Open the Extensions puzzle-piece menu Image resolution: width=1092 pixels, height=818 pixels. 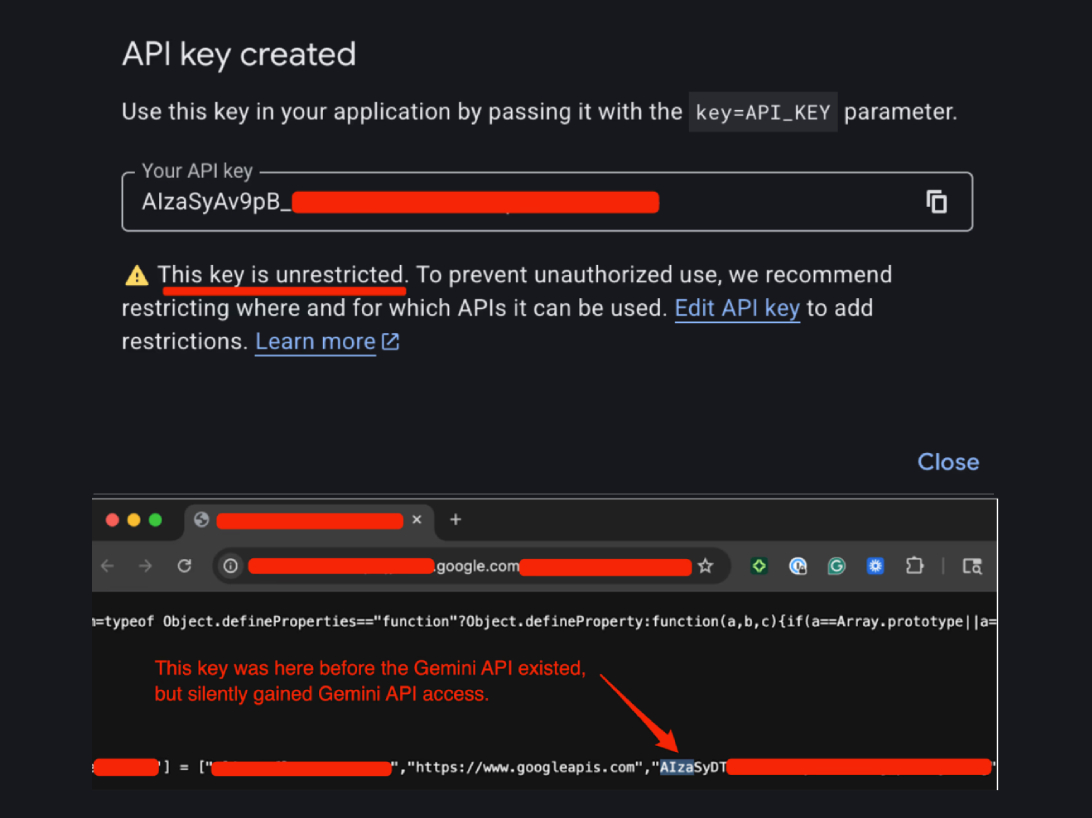(x=914, y=566)
